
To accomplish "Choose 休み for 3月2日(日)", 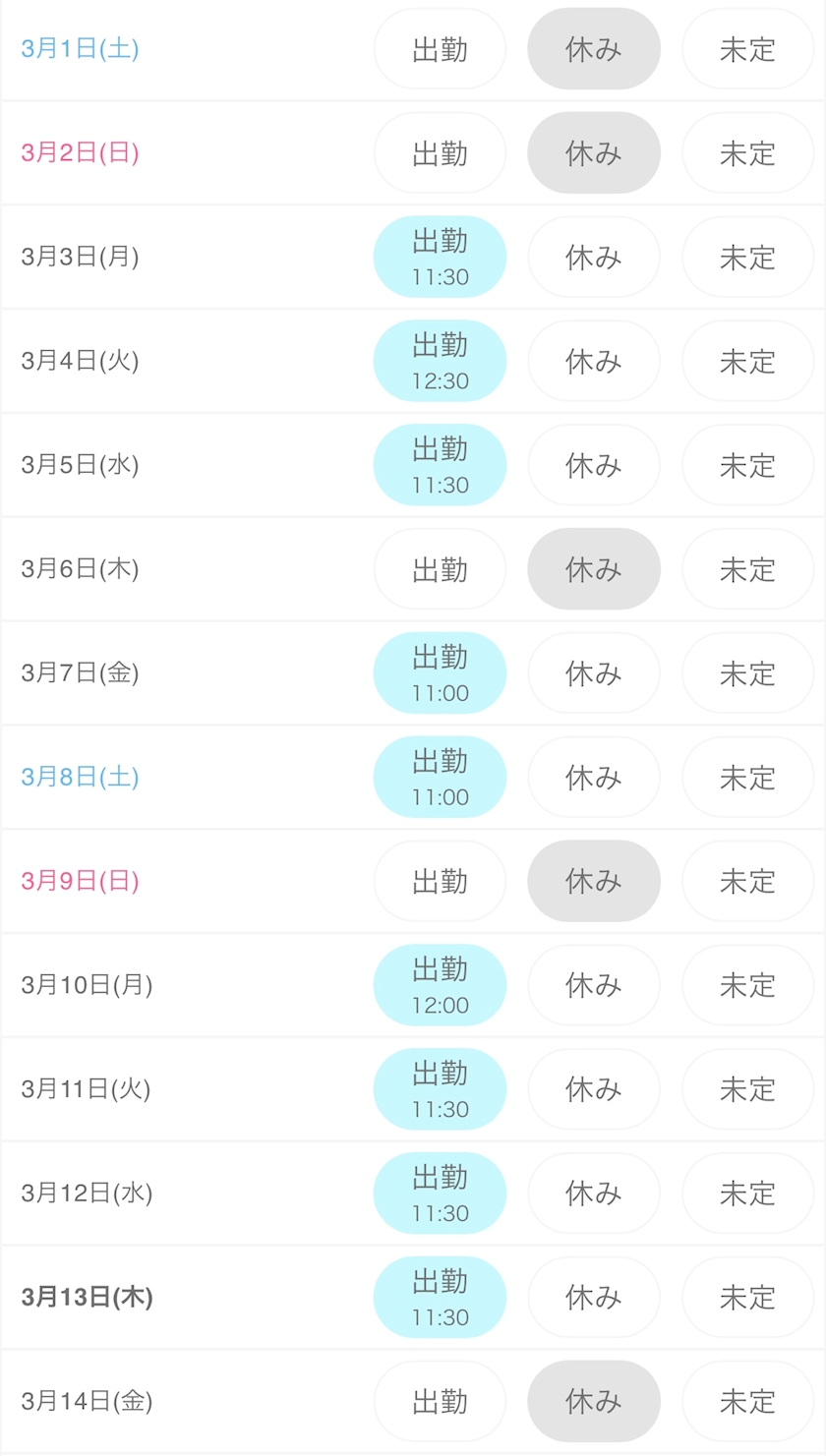I will [594, 153].
